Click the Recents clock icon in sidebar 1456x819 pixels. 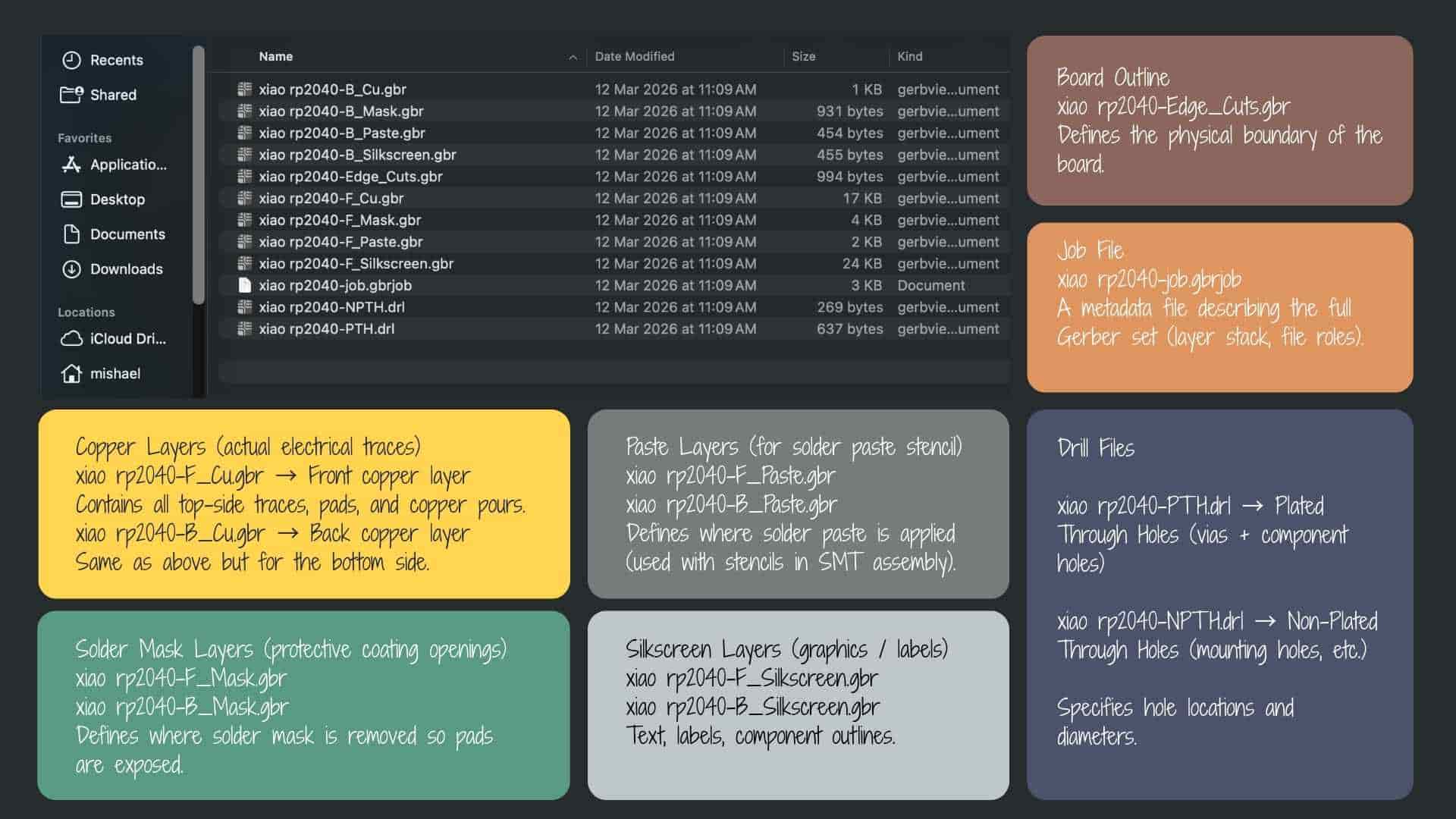[71, 60]
